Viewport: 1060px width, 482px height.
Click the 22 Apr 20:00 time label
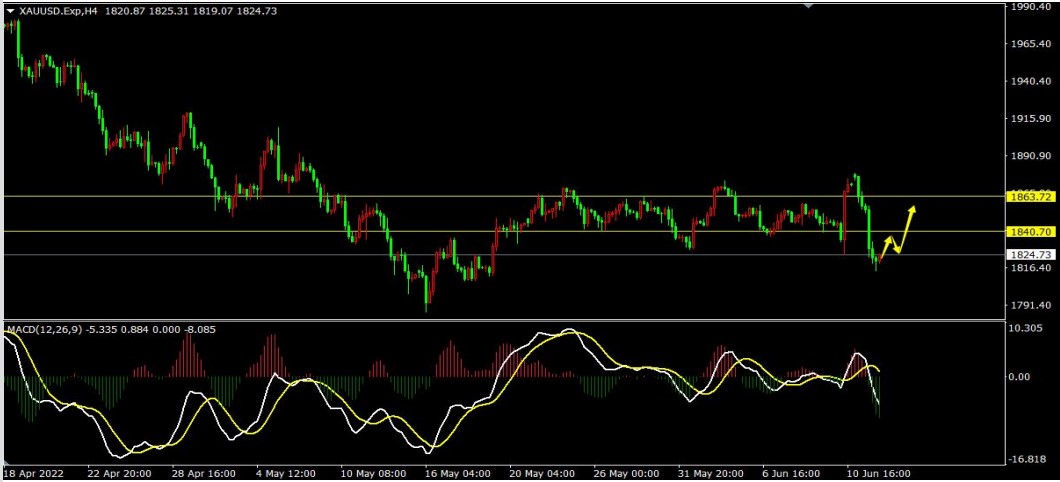pos(118,474)
